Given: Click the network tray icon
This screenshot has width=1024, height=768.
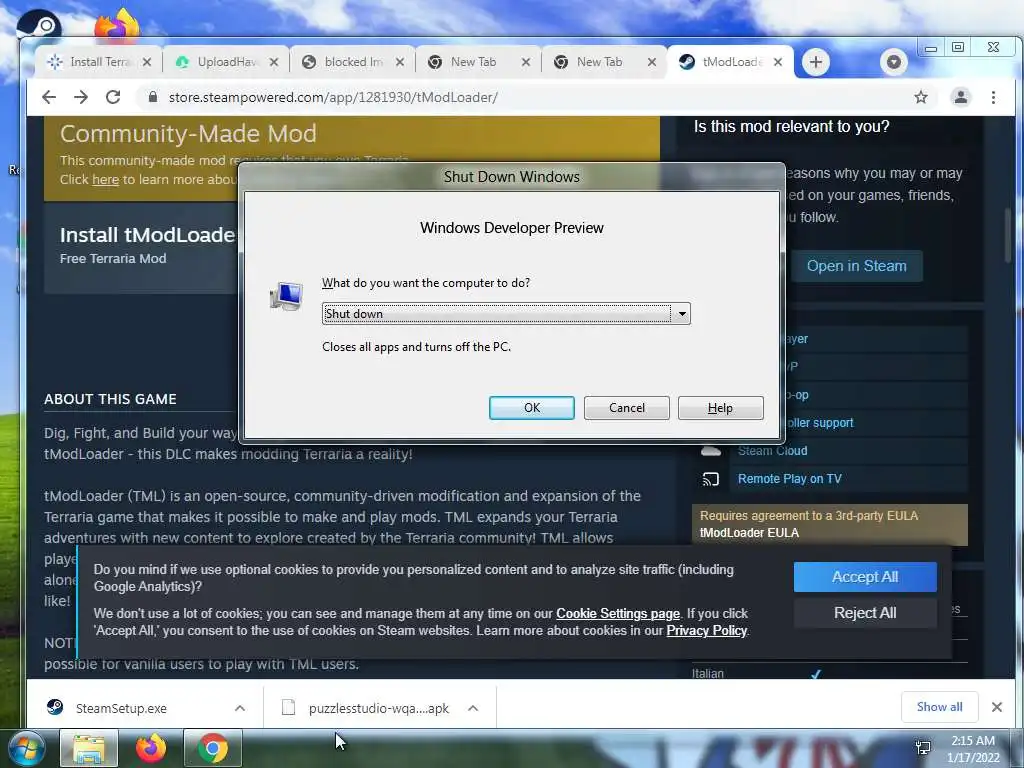Looking at the screenshot, I should (923, 748).
